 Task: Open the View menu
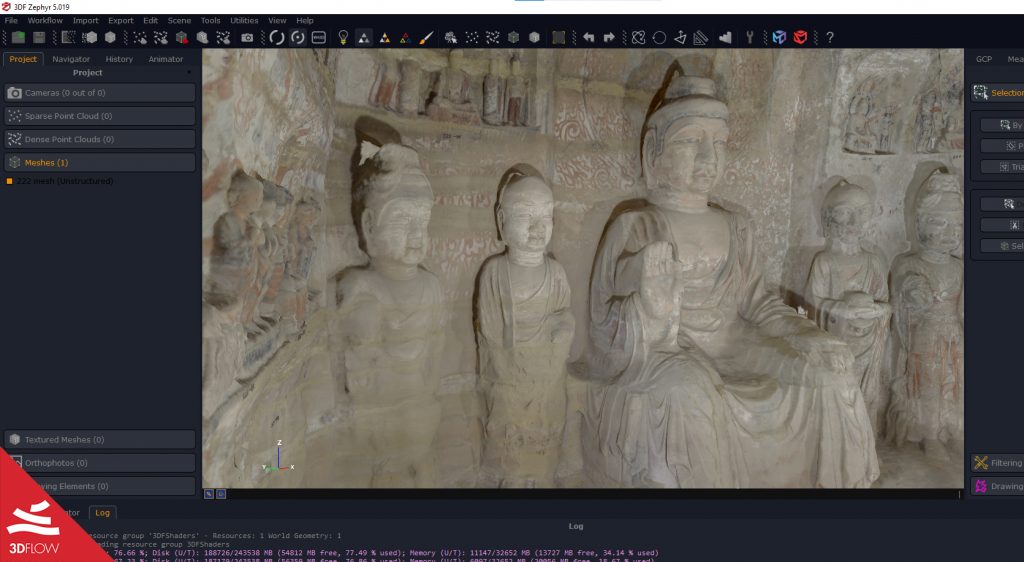(x=277, y=20)
